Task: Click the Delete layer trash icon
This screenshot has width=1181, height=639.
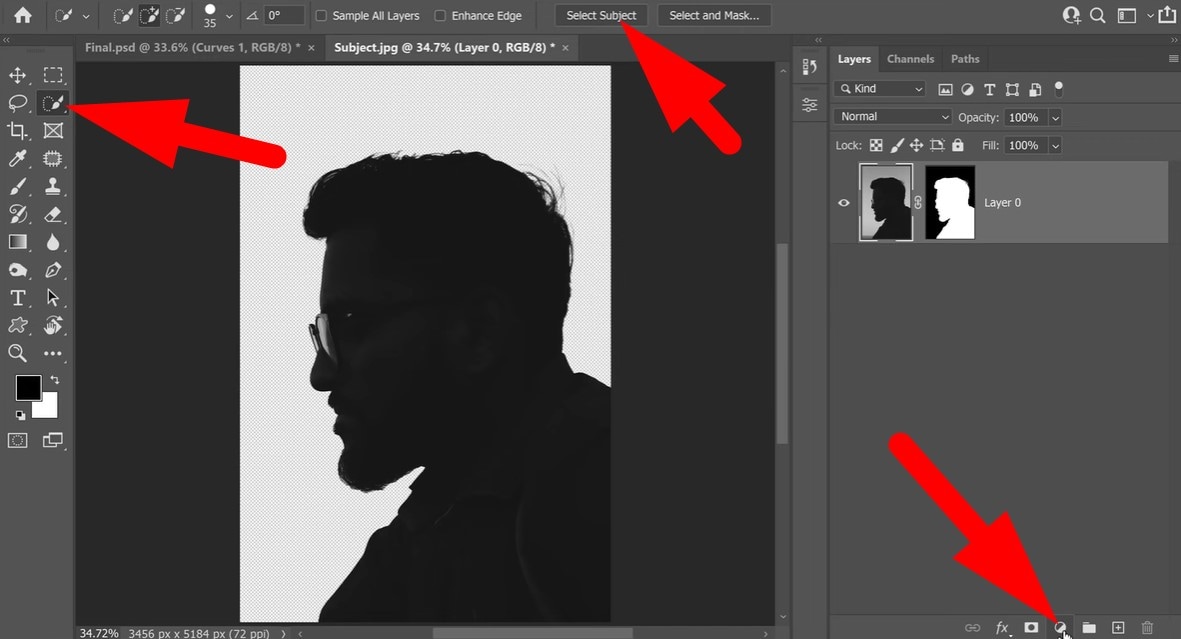Action: pos(1147,627)
